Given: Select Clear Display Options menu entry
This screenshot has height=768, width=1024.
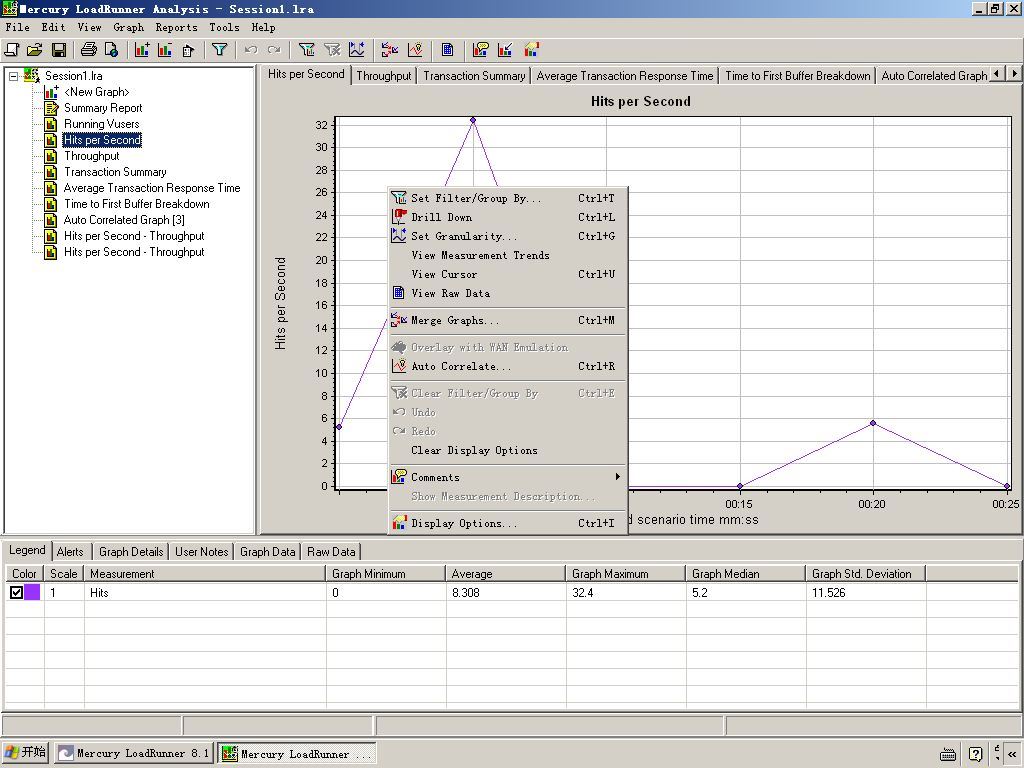Looking at the screenshot, I should [508, 450].
